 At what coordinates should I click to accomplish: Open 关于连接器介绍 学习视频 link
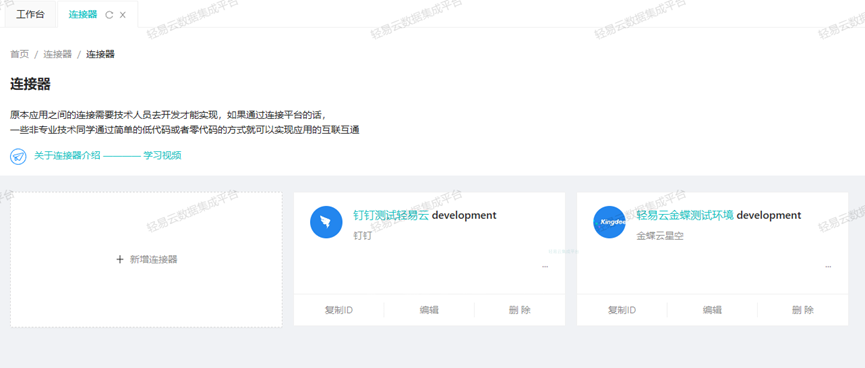tap(108, 156)
